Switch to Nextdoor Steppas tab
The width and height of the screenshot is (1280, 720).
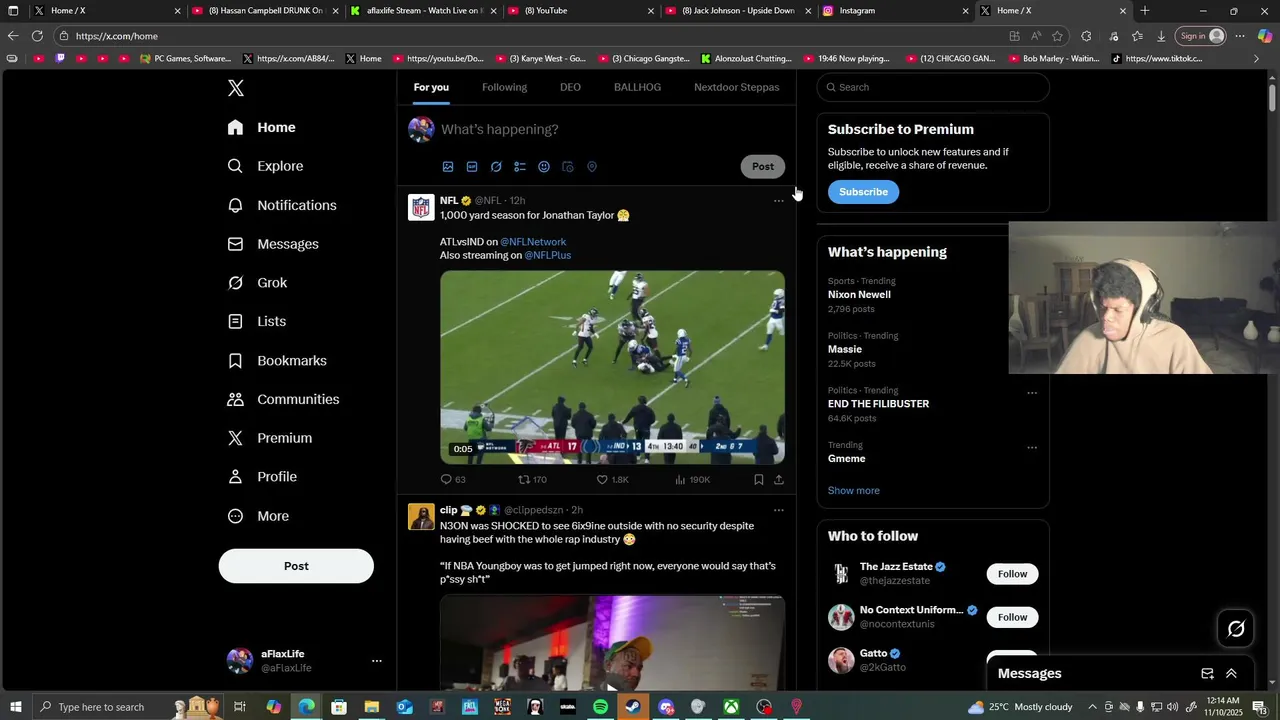[x=737, y=87]
